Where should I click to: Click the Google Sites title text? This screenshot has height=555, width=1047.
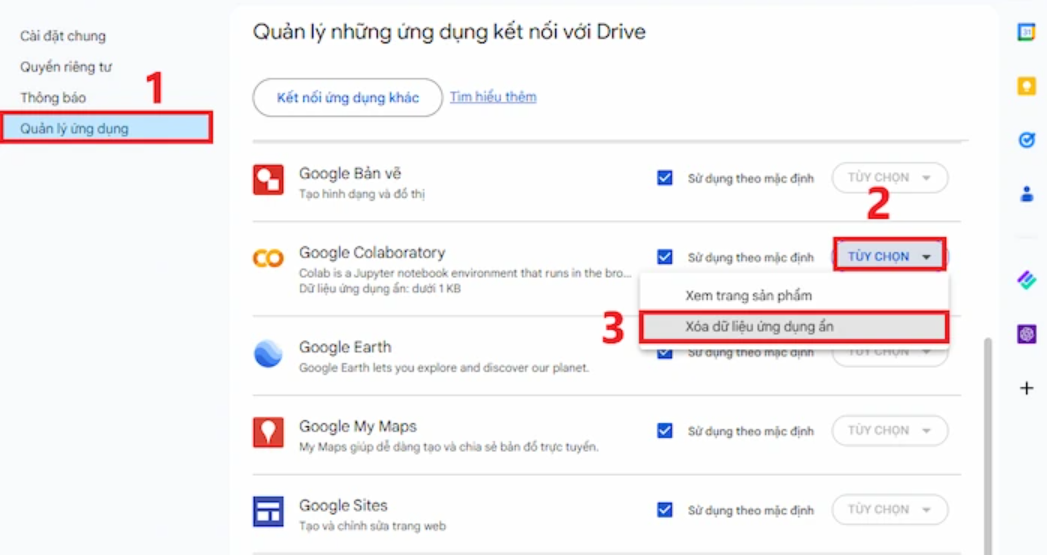point(343,506)
